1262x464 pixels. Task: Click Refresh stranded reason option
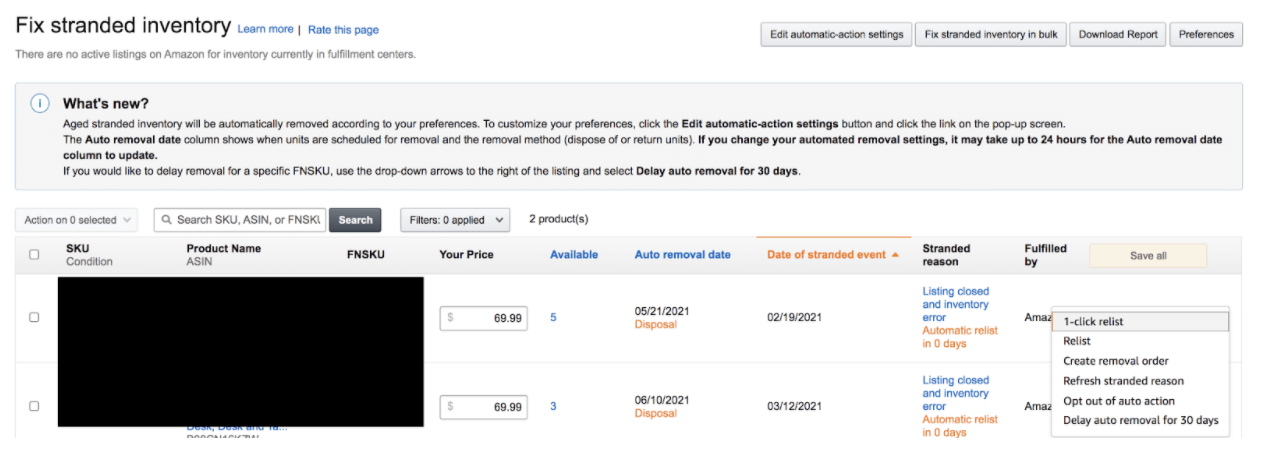[1123, 381]
